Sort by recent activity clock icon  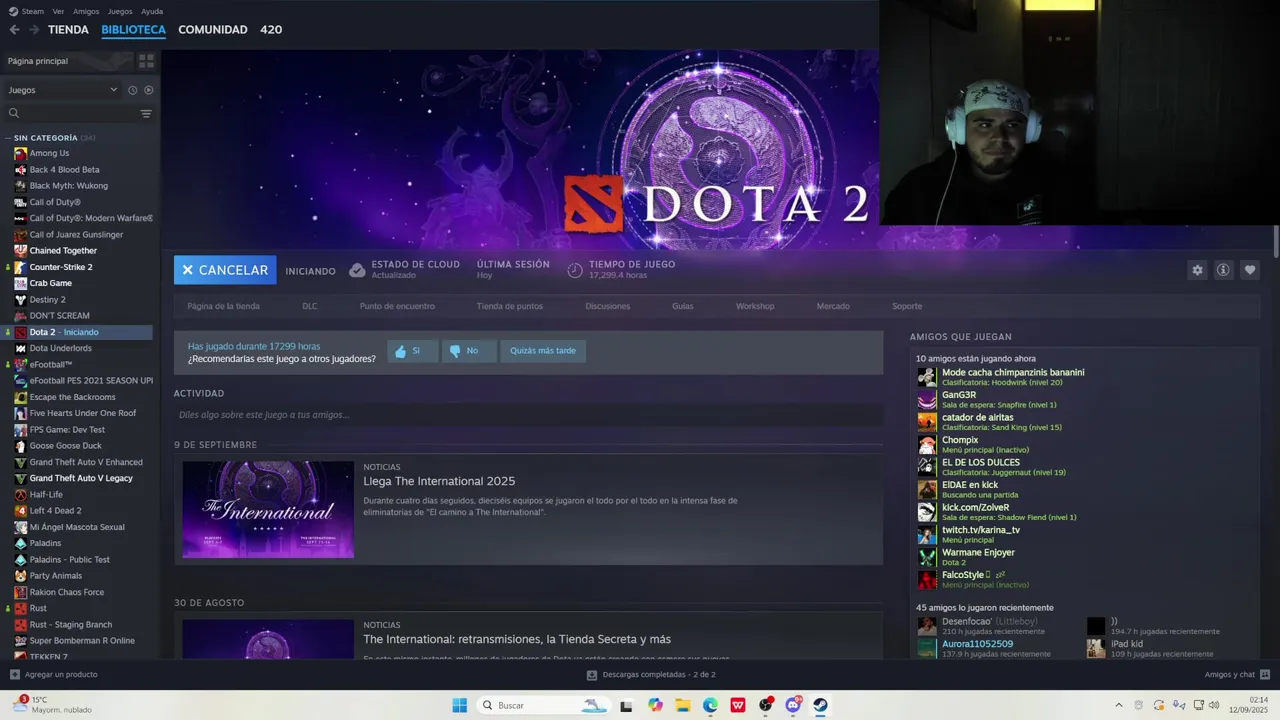[132, 90]
